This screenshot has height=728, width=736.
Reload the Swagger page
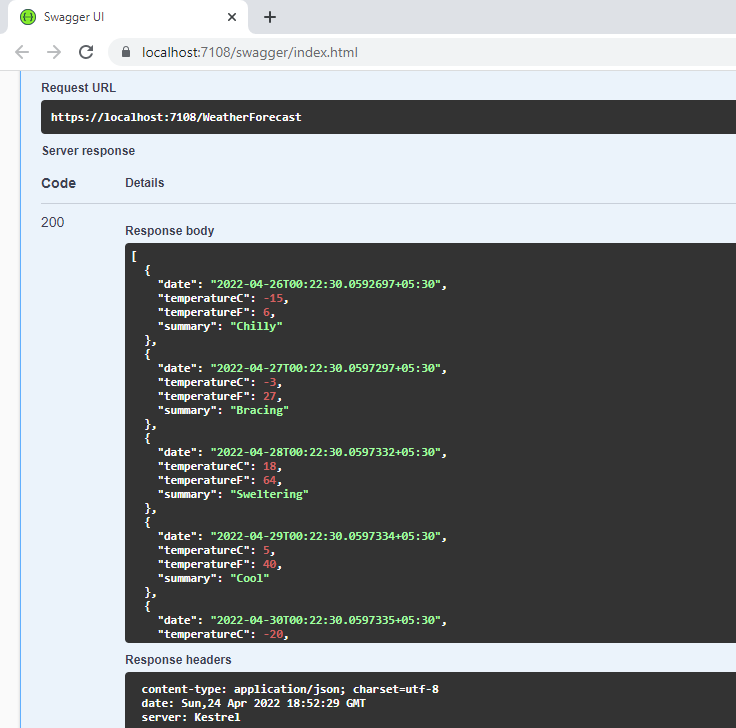point(87,52)
